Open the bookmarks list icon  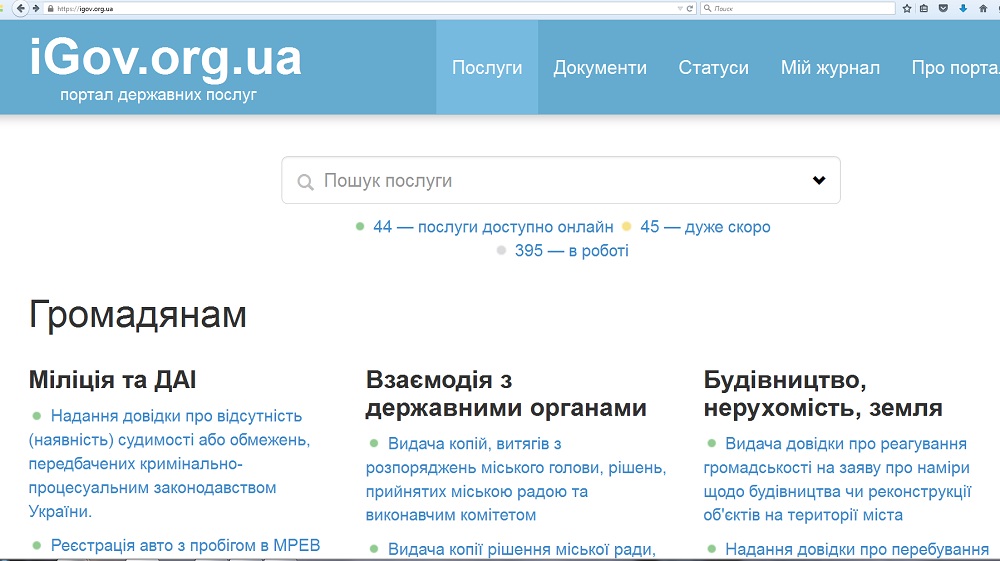925,8
